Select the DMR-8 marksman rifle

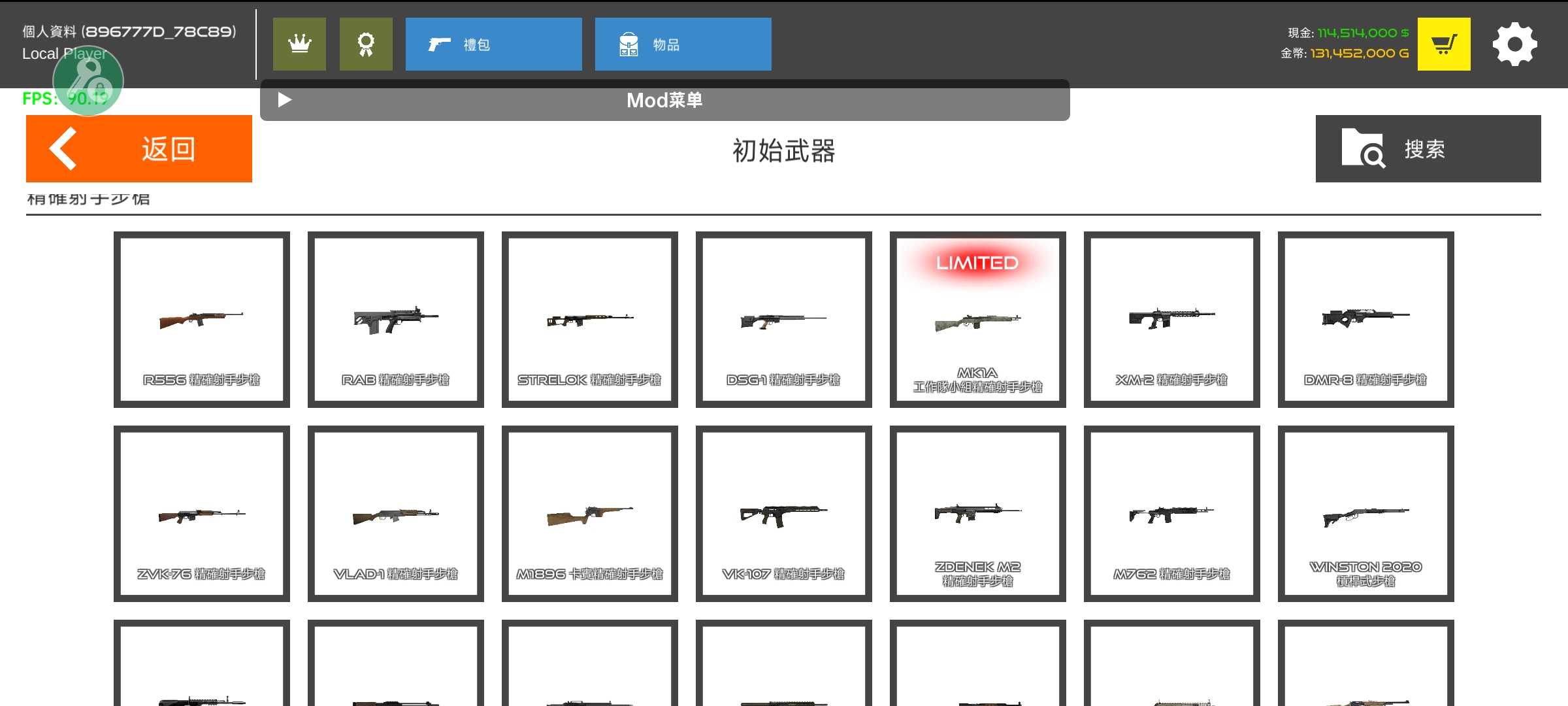(x=1365, y=320)
